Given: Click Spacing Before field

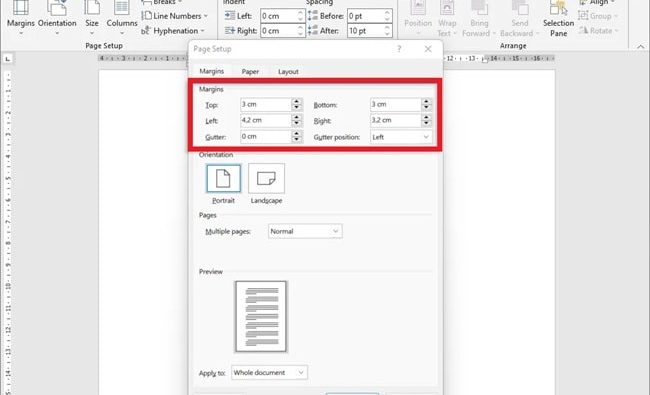Looking at the screenshot, I should pyautogui.click(x=365, y=16).
